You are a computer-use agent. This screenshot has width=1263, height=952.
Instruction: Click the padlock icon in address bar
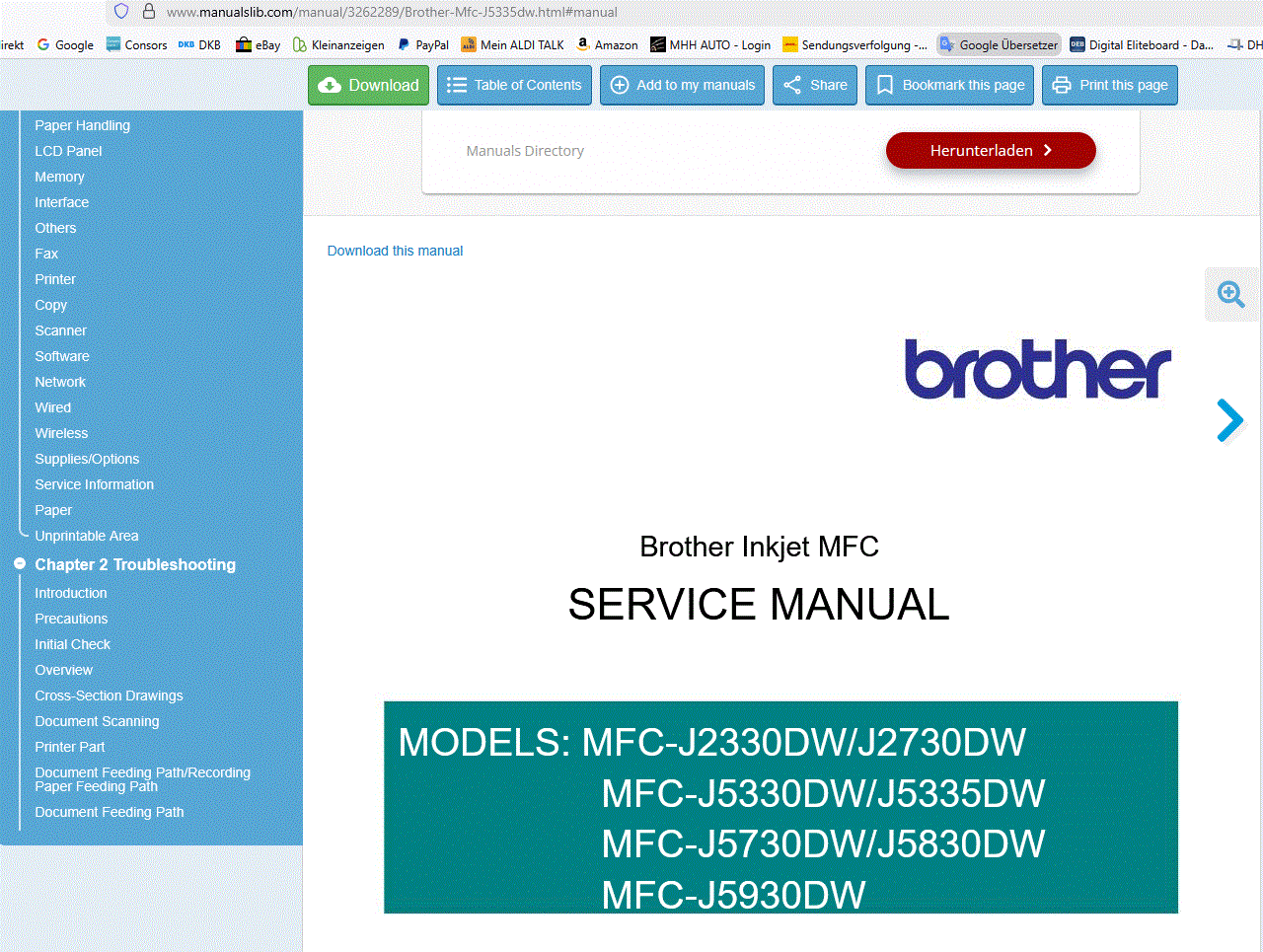click(149, 12)
